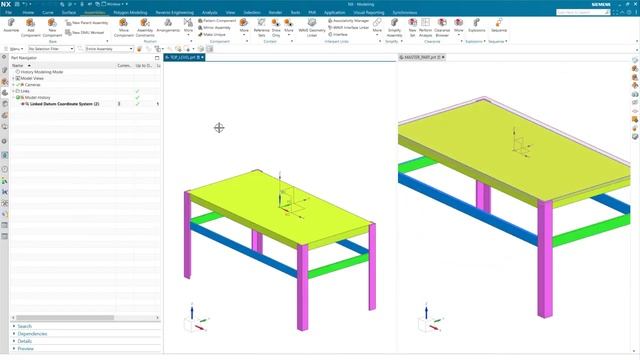640x360 pixels.
Task: Click the Make Unique button
Action: click(212, 34)
